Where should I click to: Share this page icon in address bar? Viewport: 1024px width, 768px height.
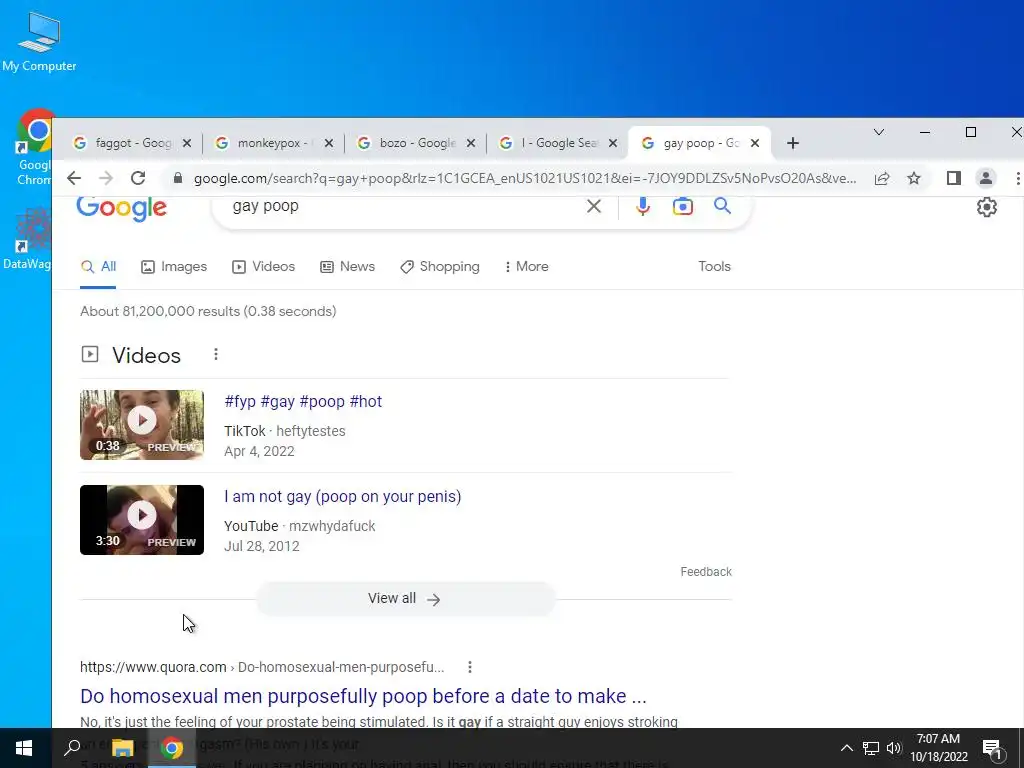882,178
